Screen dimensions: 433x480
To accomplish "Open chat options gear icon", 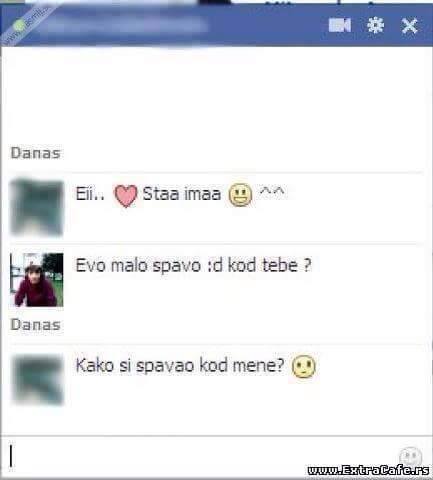I will coord(375,25).
